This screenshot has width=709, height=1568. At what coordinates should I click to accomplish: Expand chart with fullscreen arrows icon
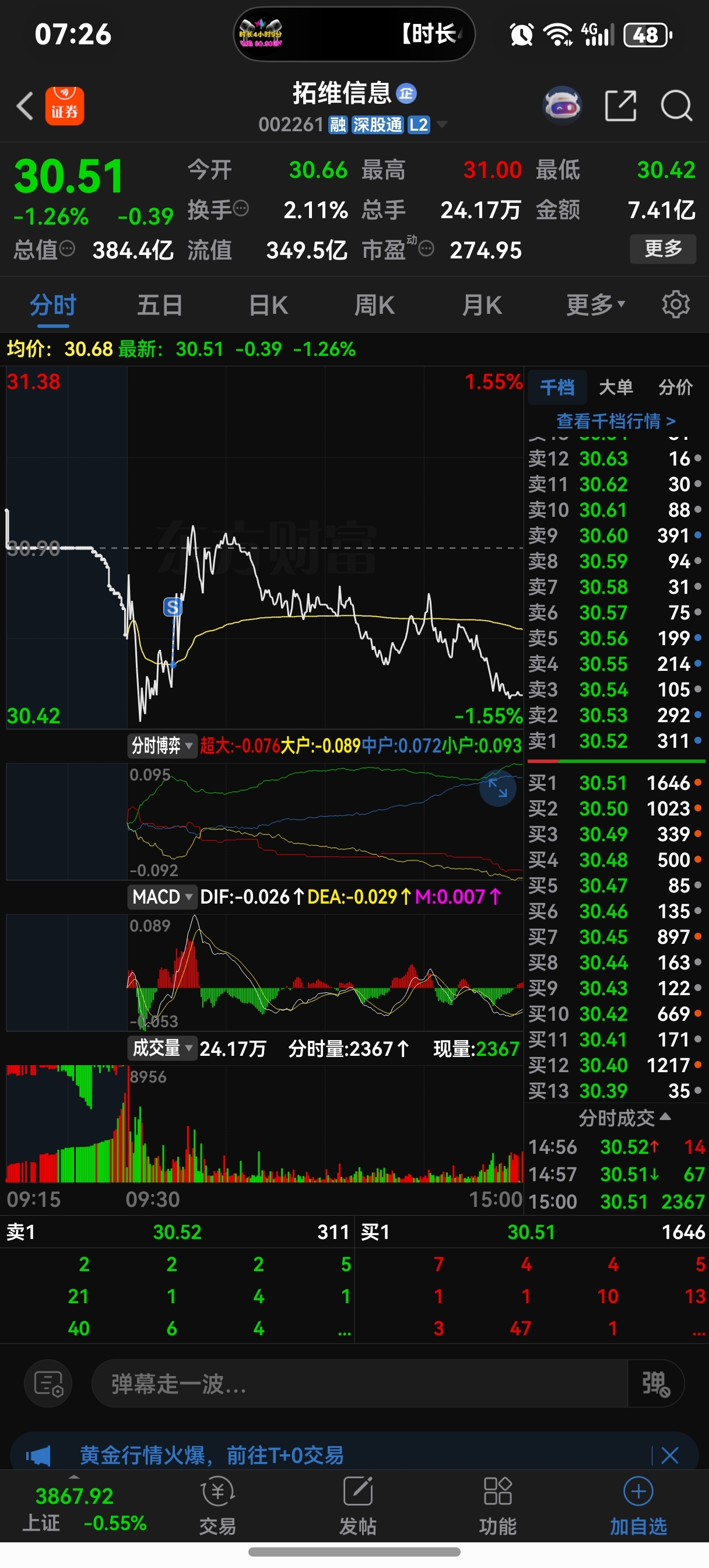(x=498, y=788)
